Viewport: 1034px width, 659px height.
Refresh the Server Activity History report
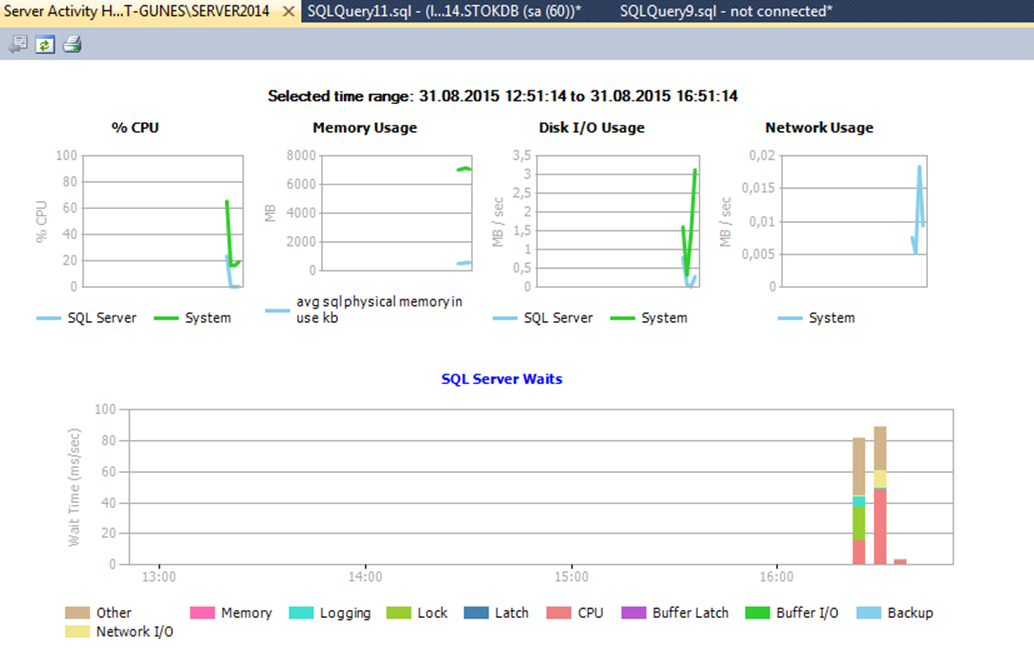pyautogui.click(x=45, y=45)
